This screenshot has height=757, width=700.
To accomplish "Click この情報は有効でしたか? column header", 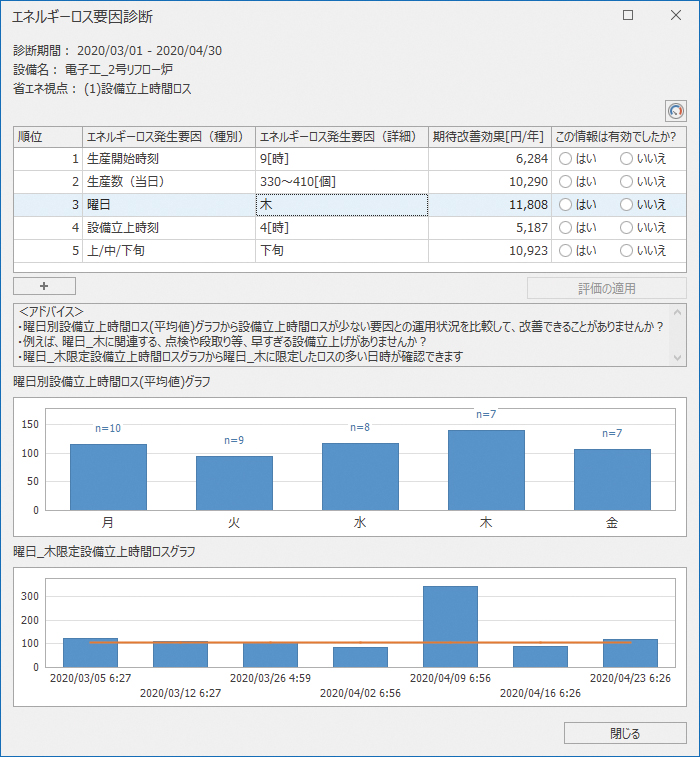I will [x=619, y=137].
